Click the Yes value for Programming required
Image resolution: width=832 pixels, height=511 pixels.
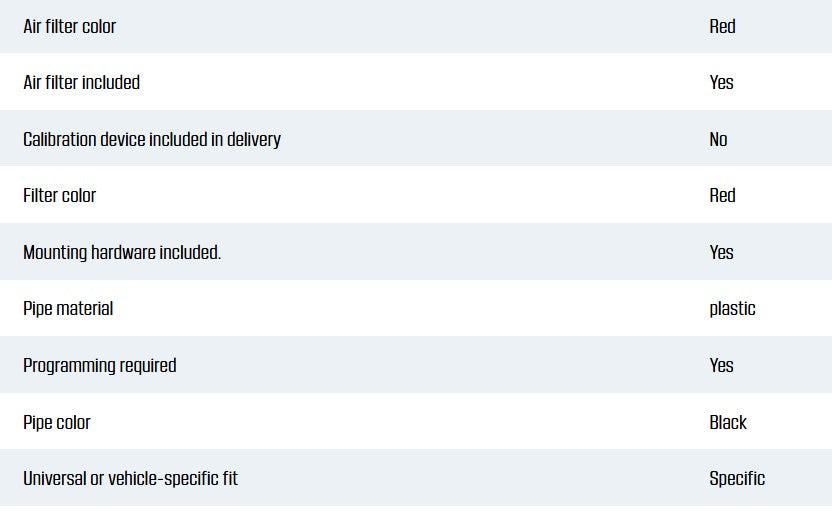tap(721, 365)
